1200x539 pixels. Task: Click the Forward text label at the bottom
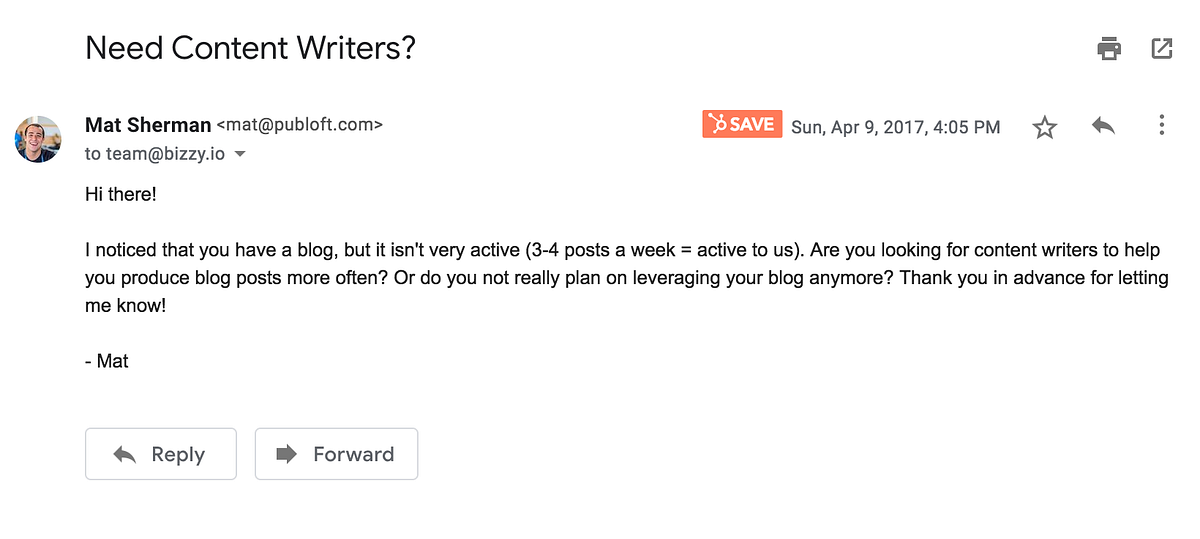353,454
